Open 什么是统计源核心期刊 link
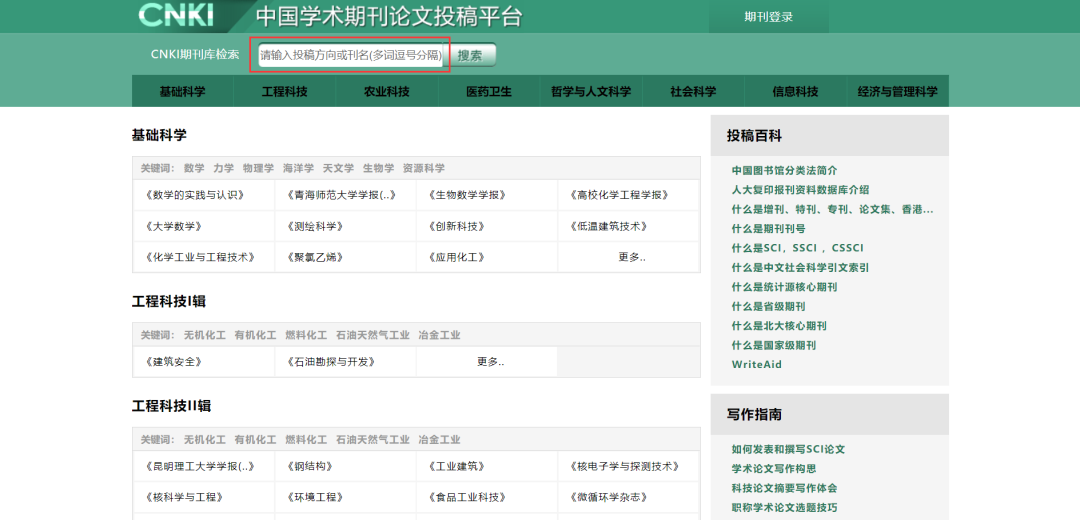This screenshot has width=1080, height=520. pyautogui.click(x=785, y=287)
